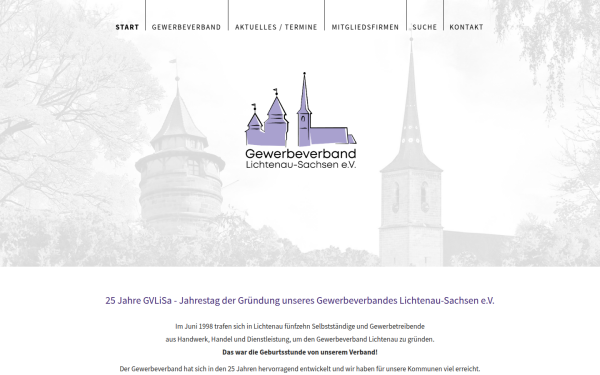600x375 pixels.
Task: Open the KONTAKT page from navigation
Action: [x=466, y=27]
